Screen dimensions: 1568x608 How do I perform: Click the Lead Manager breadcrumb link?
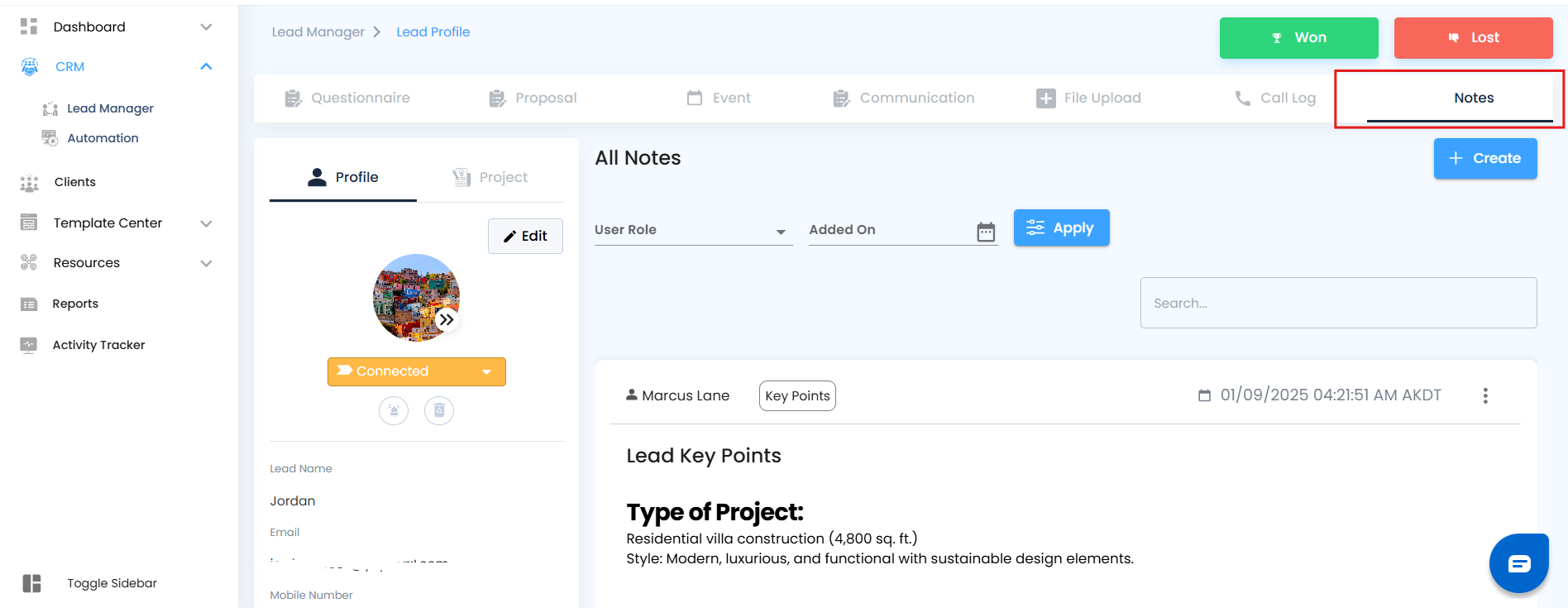(x=318, y=32)
